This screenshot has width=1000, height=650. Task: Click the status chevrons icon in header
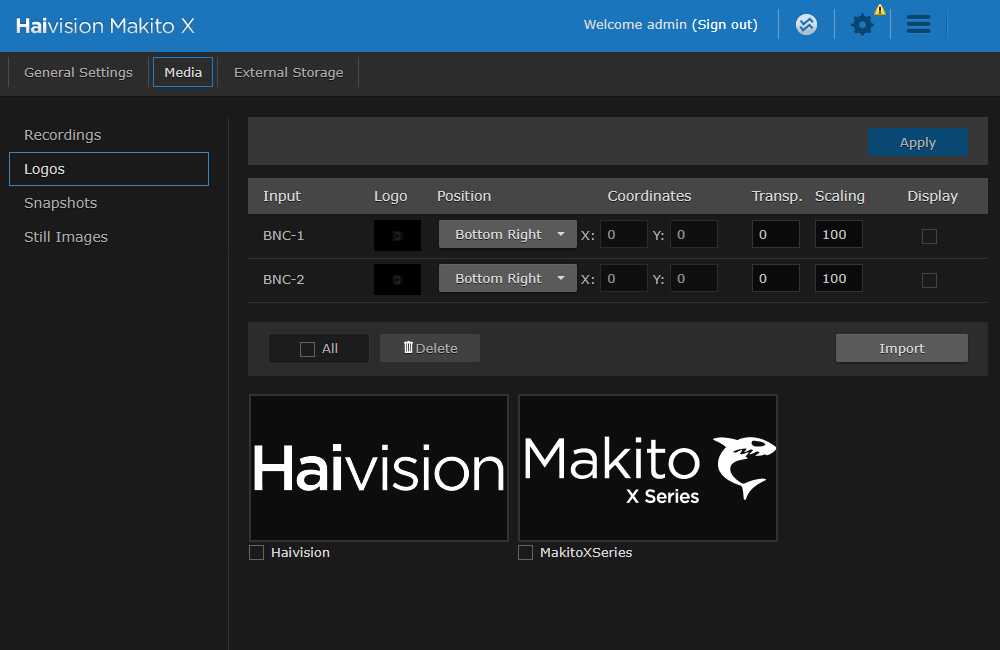[807, 25]
